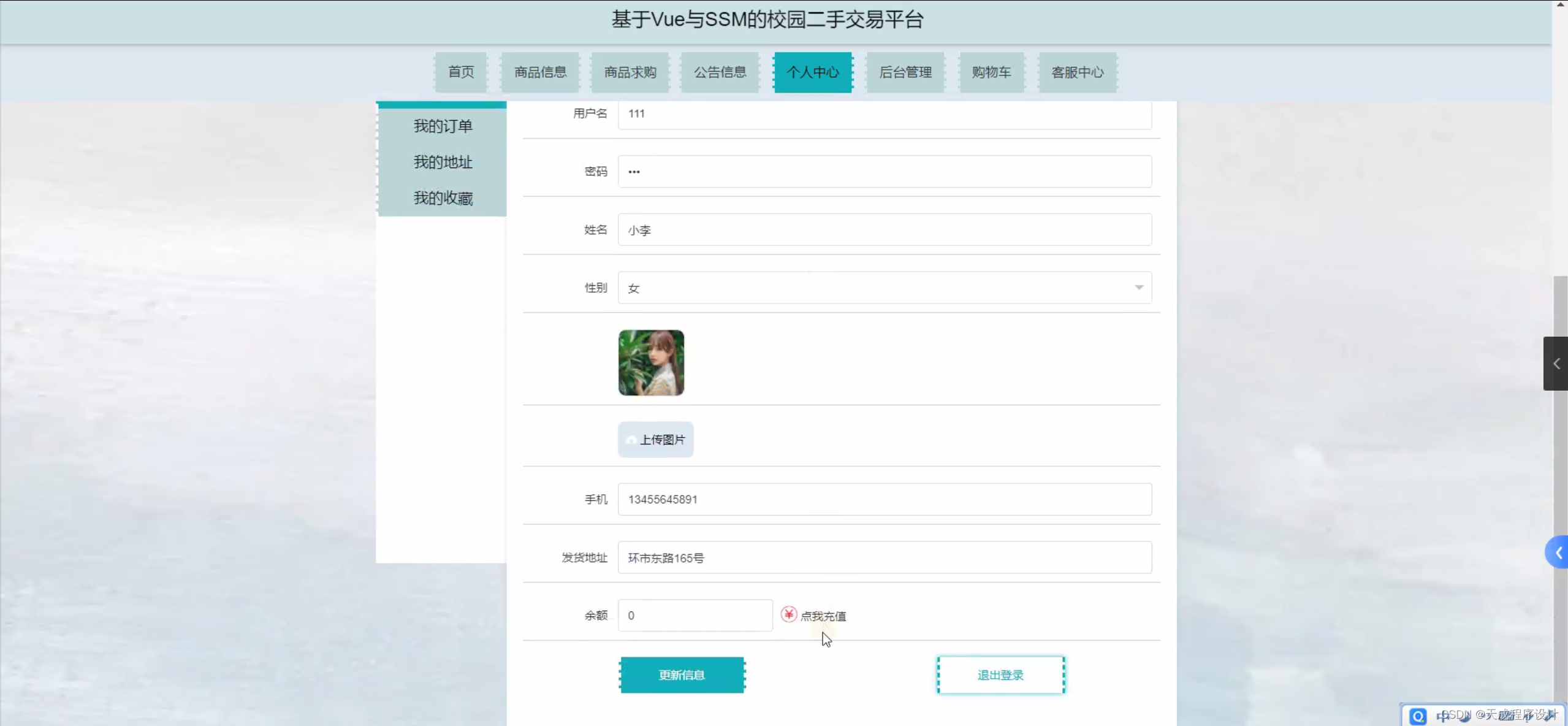Viewport: 1568px width, 726px height.
Task: Click the blue Q input method icon
Action: click(1418, 716)
